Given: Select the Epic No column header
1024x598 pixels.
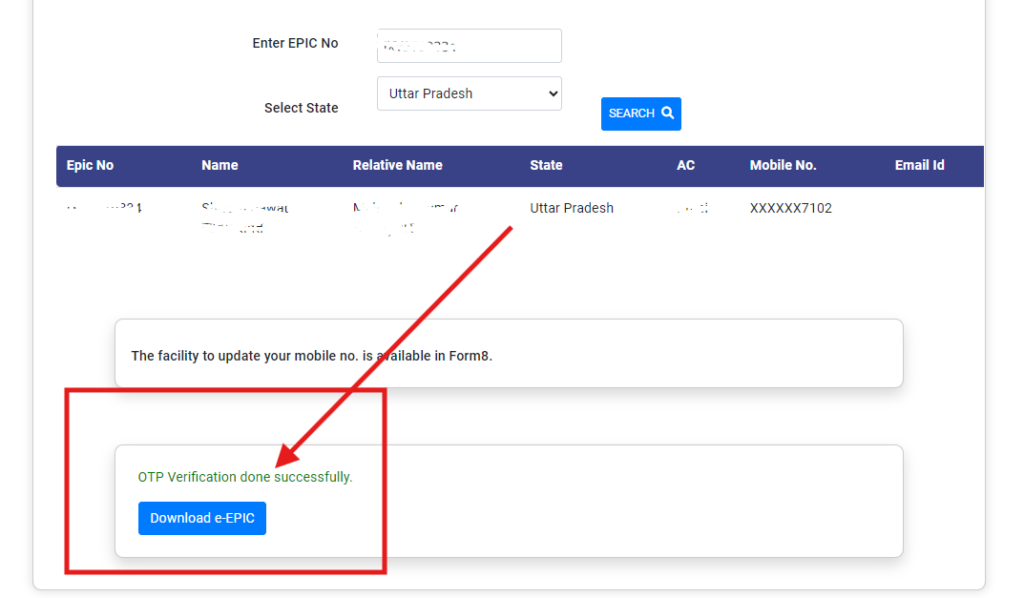Looking at the screenshot, I should click(90, 165).
